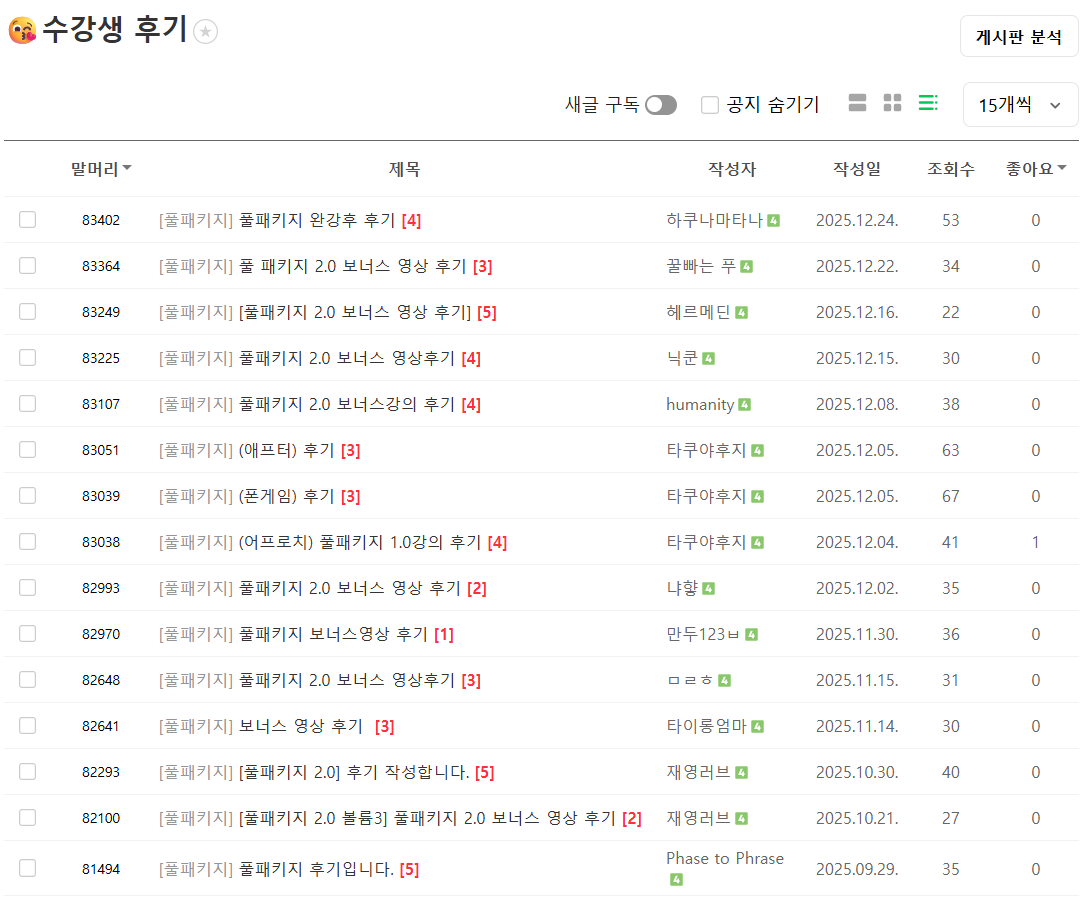The image size is (1083, 900).
Task: Open post titled 풀패키지 완강후 후기
Action: click(317, 220)
